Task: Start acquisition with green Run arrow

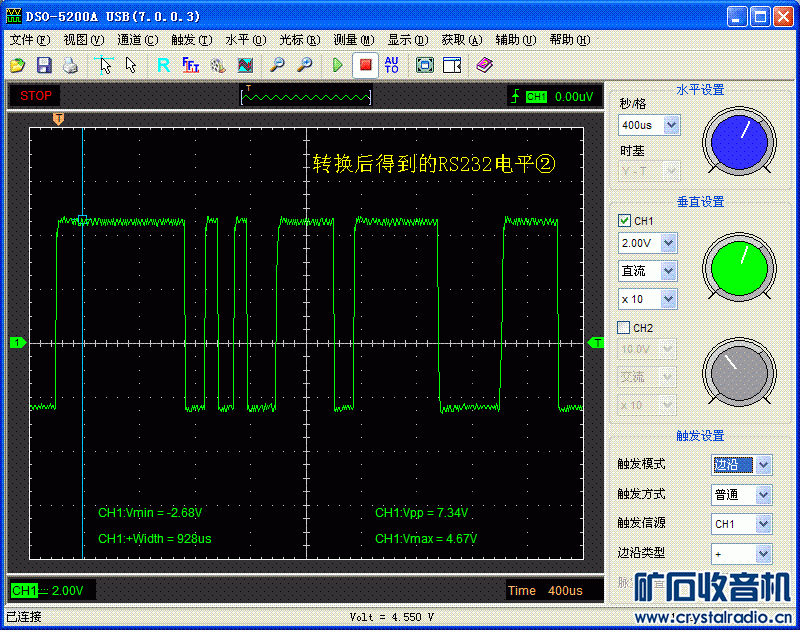Action: (x=337, y=65)
